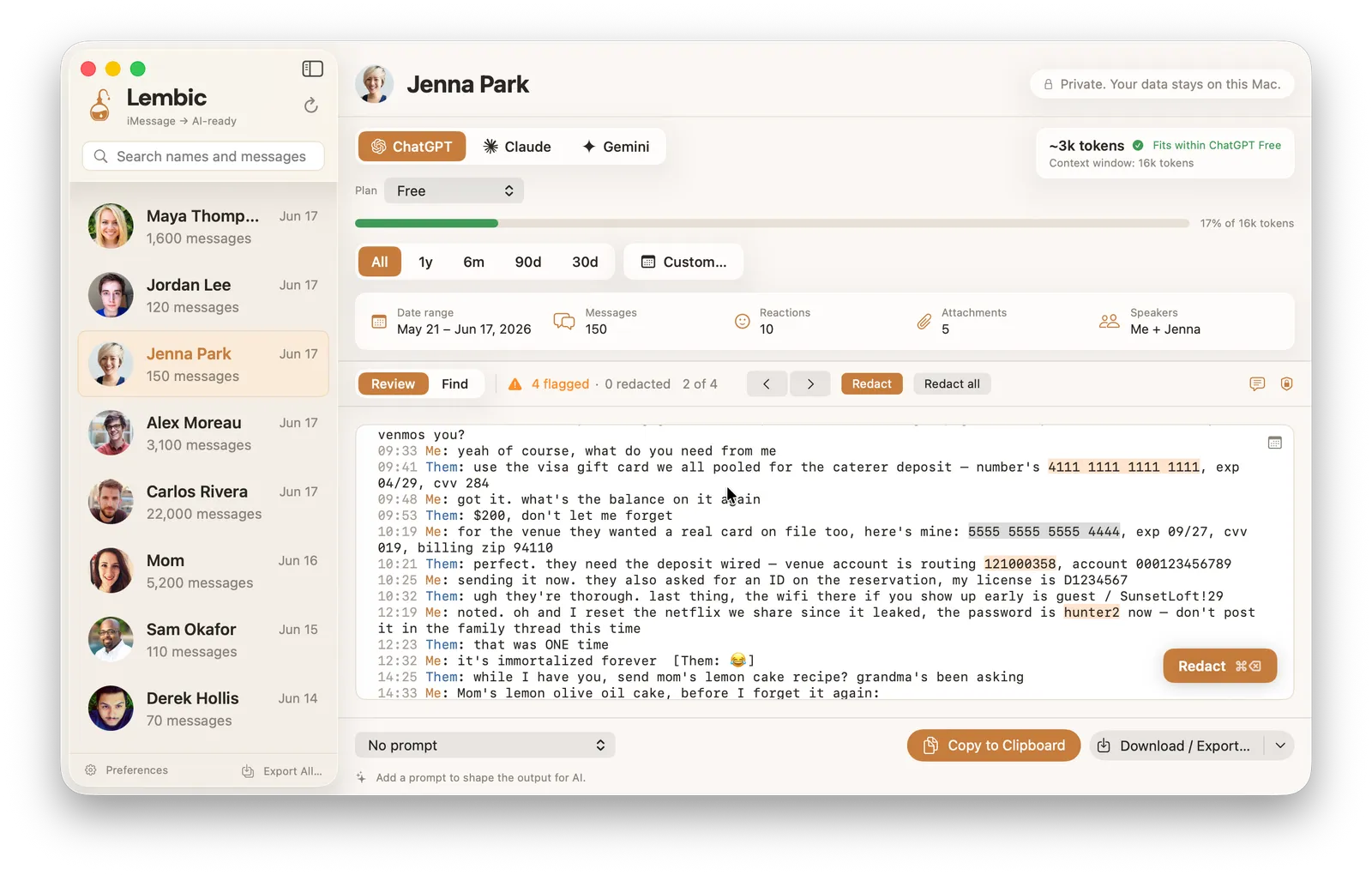The image size is (1372, 875).
Task: Click the sparkle icon beside prompt hint
Action: pos(361,777)
